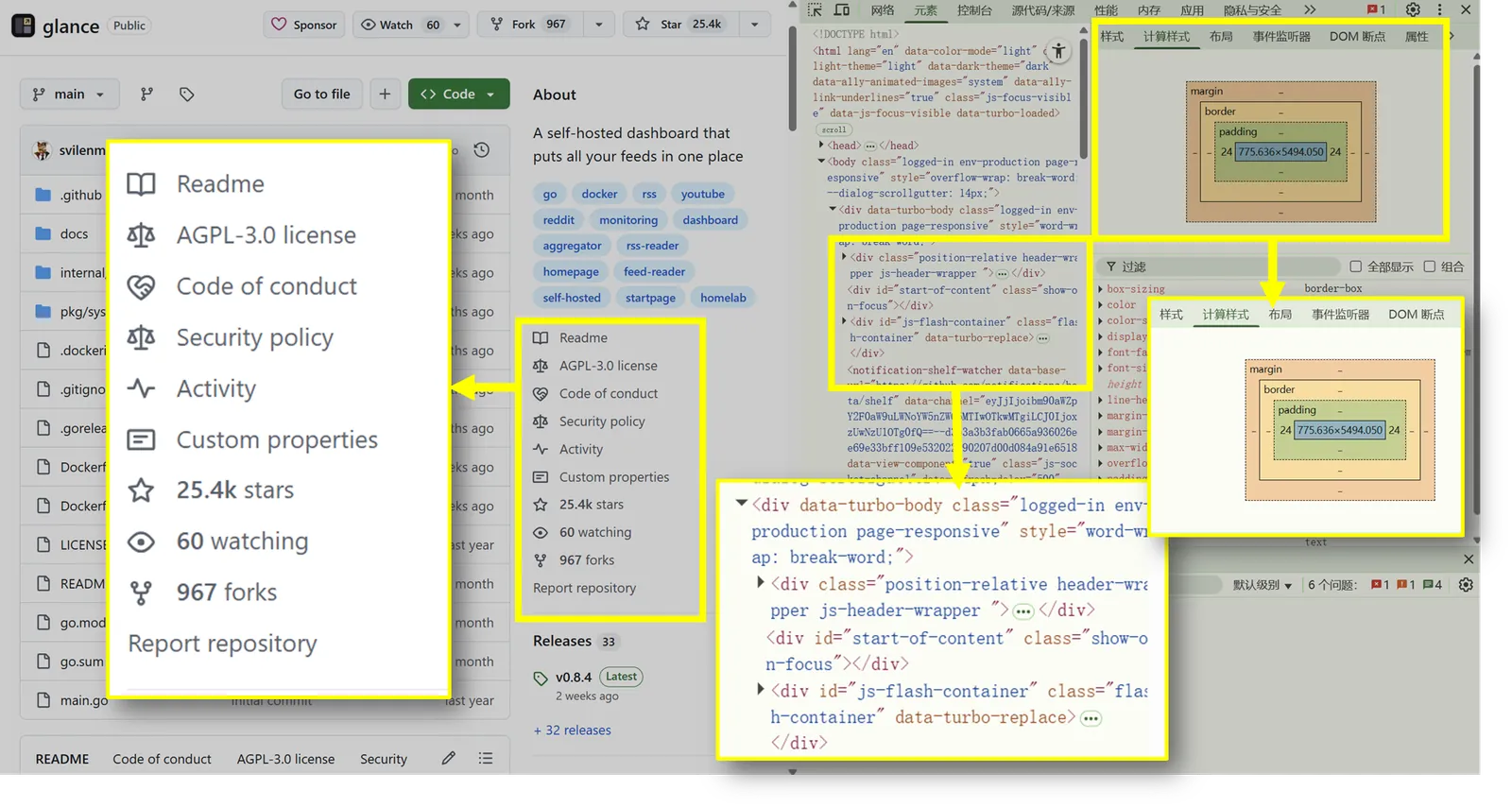Image resolution: width=1512 pixels, height=808 pixels.
Task: Click the 过滤 filter input field
Action: tap(1228, 266)
